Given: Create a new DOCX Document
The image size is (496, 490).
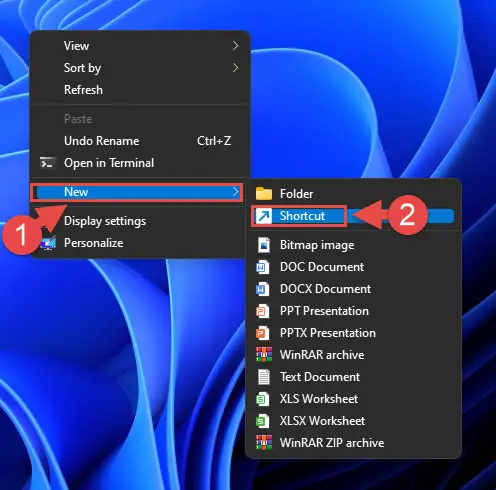Looking at the screenshot, I should [x=353, y=289].
